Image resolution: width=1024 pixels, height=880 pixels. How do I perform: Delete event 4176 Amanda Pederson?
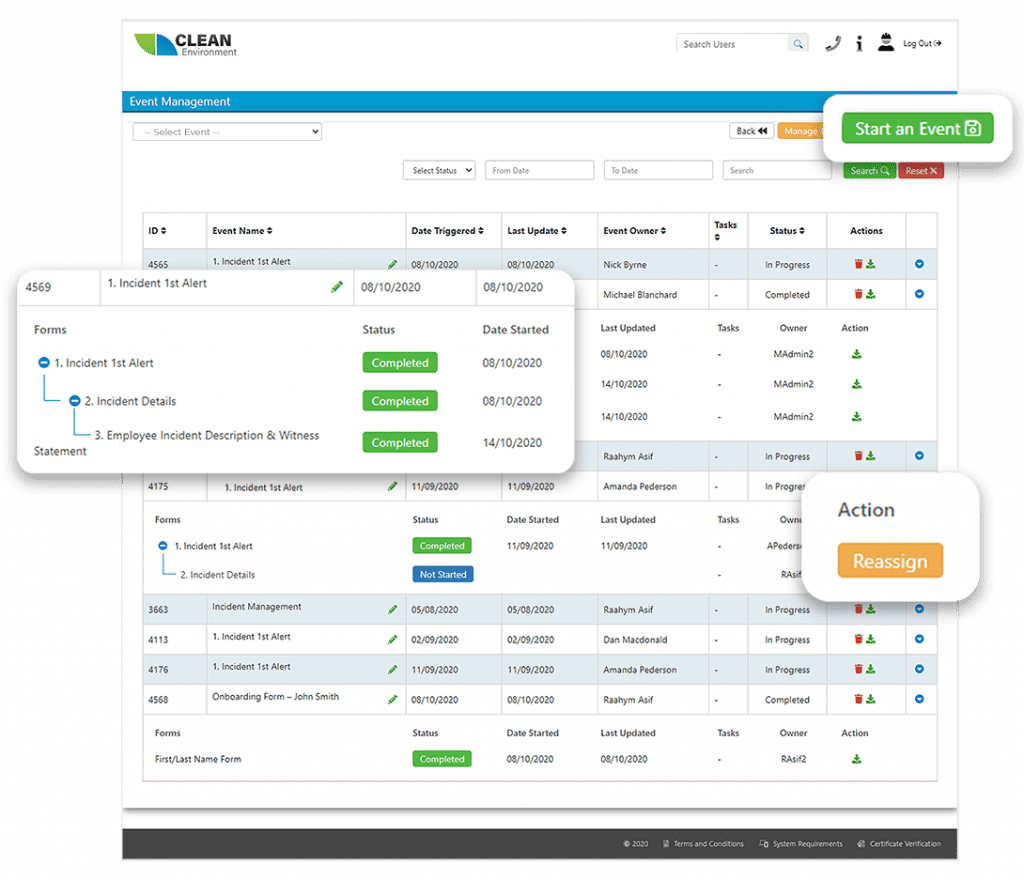(859, 669)
